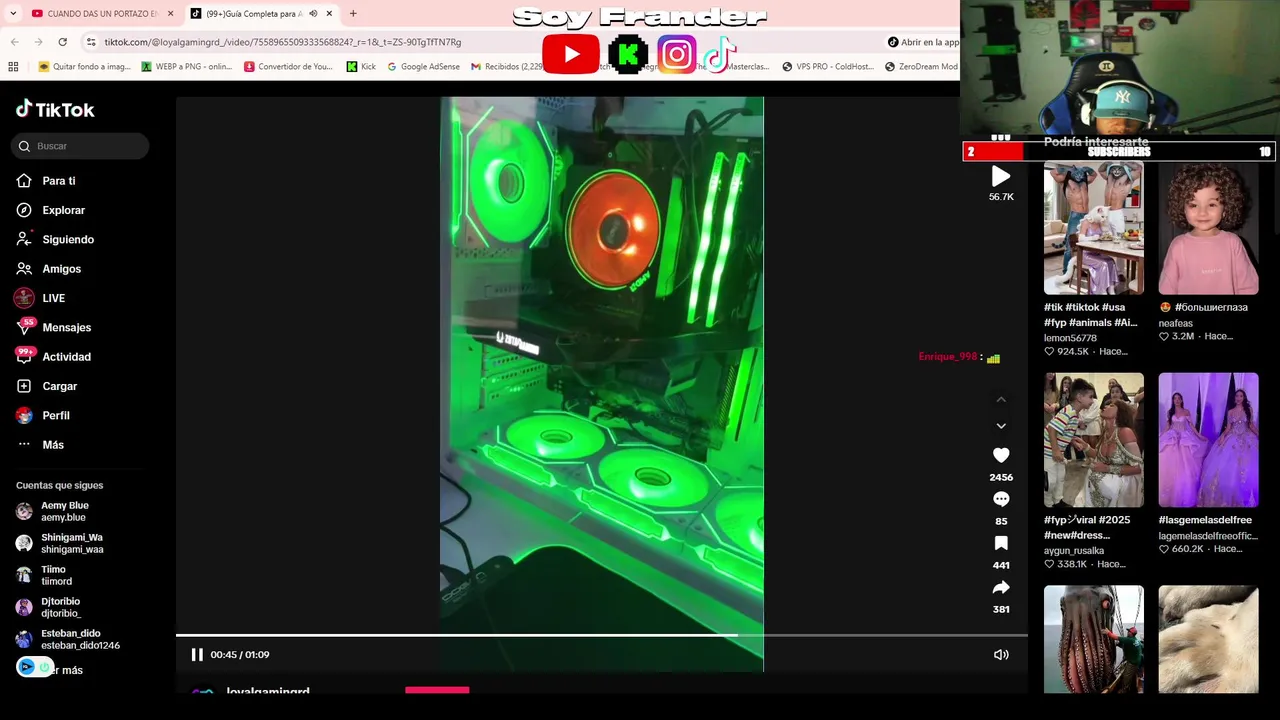Open neafeas username link

(x=1175, y=323)
